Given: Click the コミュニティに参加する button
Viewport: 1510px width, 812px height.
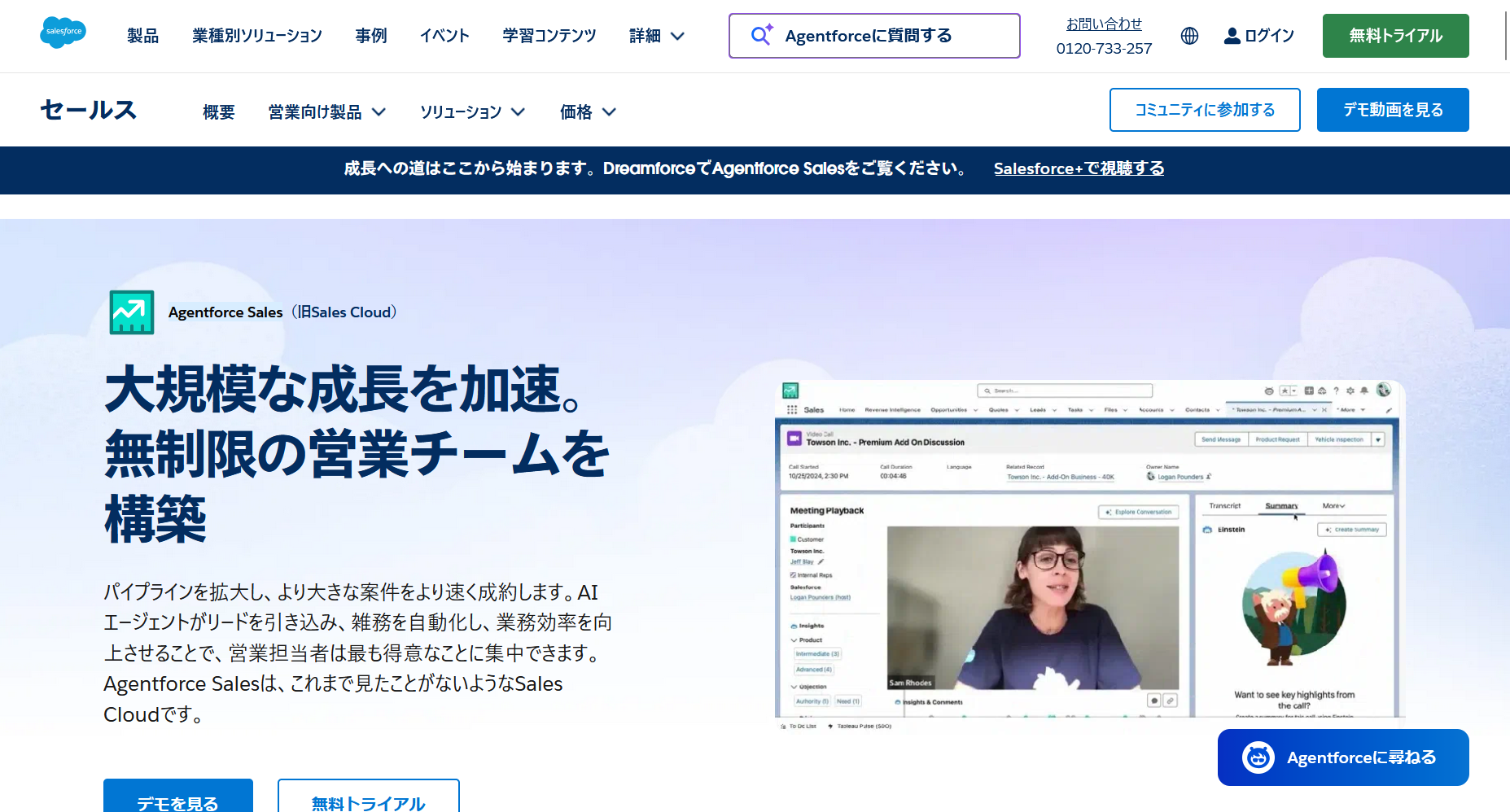Looking at the screenshot, I should (1204, 110).
